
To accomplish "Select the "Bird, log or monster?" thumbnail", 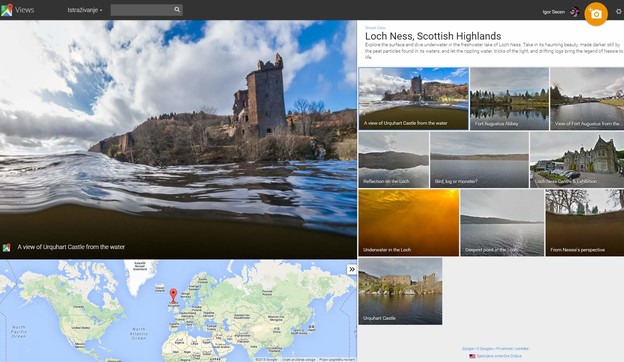I will (x=480, y=160).
